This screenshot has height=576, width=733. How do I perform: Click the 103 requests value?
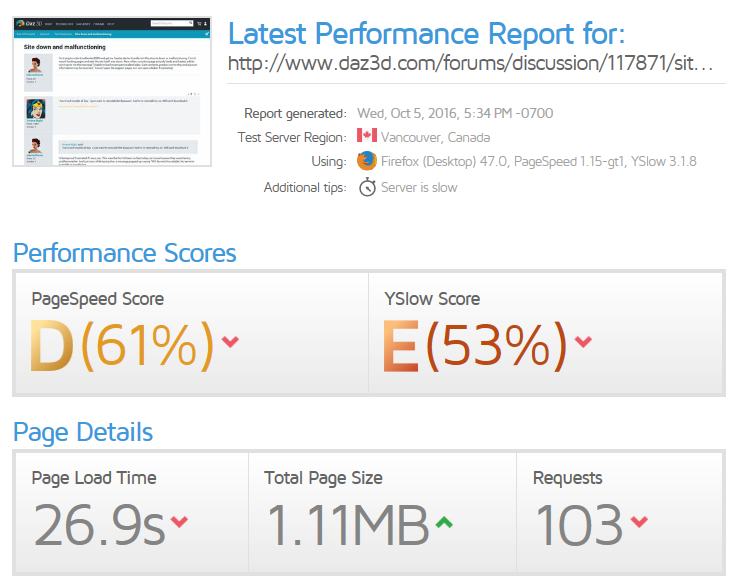(579, 525)
